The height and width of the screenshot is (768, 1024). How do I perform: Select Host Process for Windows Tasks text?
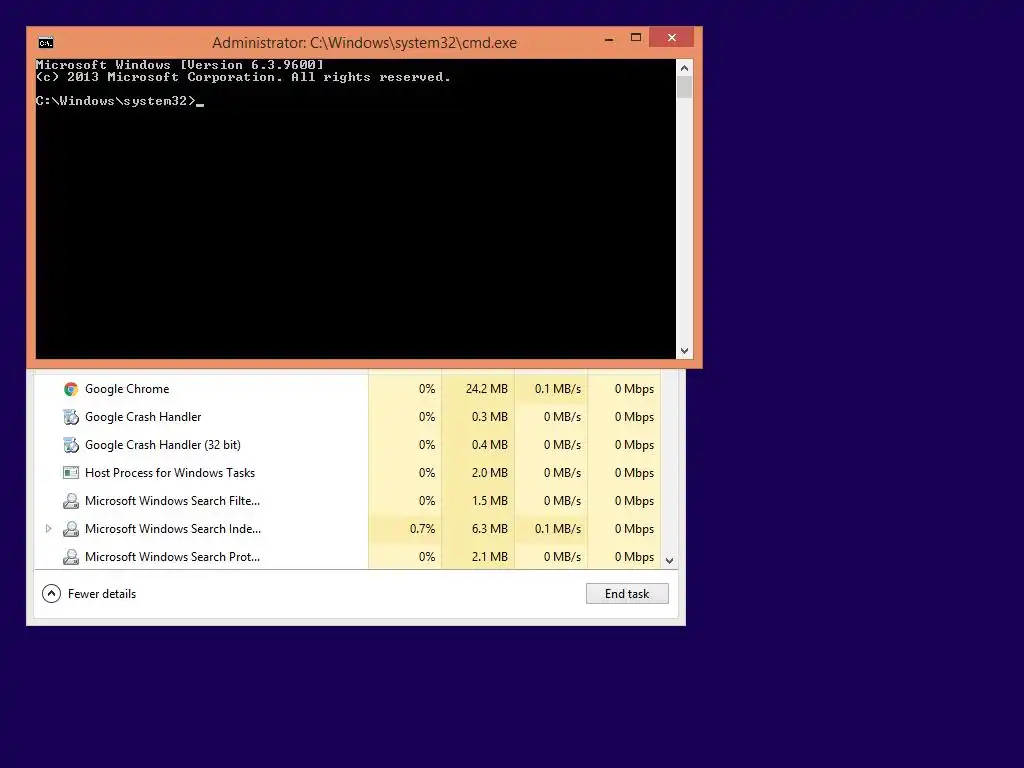pos(170,473)
